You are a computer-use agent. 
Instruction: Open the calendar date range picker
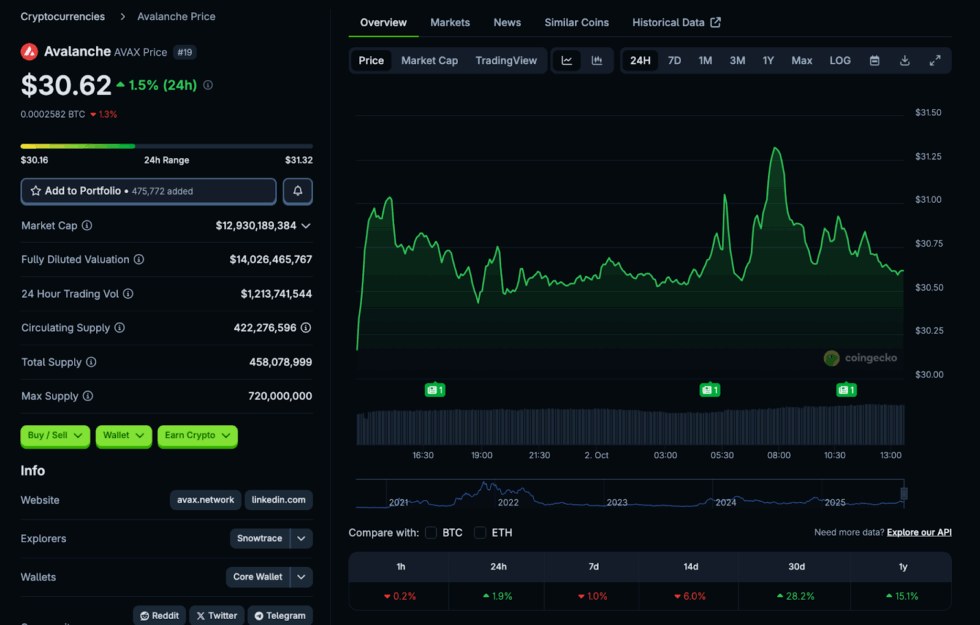click(874, 61)
